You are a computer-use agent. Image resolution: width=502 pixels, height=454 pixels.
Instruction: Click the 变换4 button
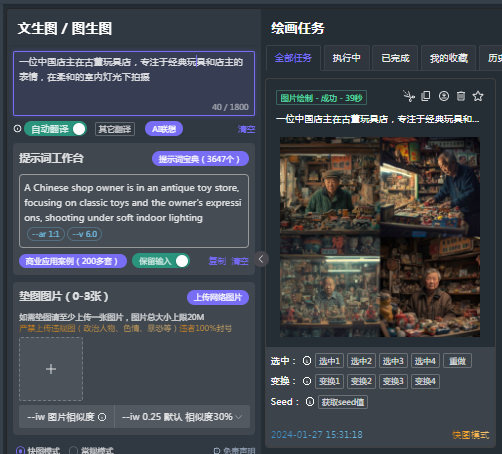425,381
